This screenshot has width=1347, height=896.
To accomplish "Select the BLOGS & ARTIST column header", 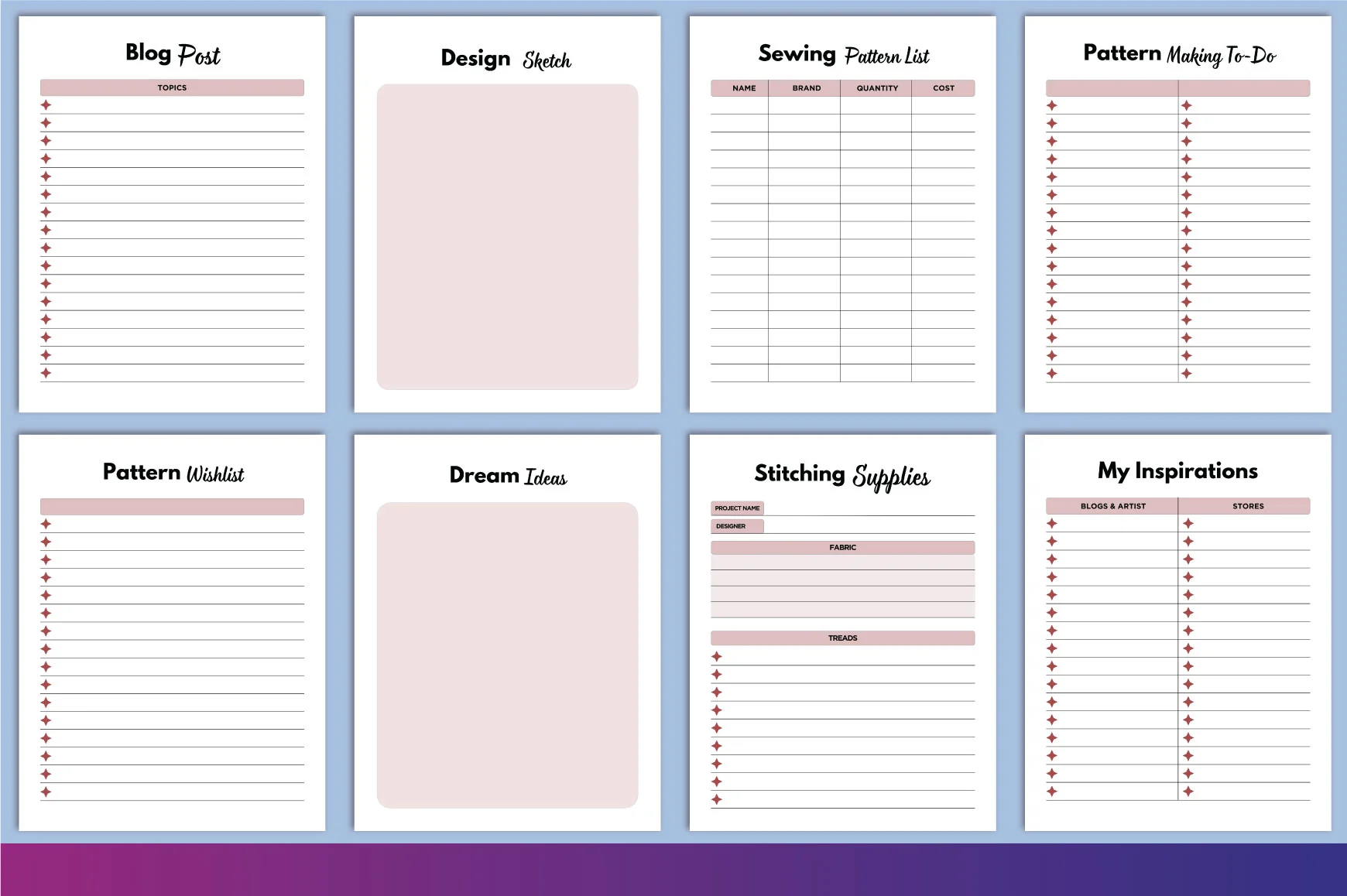I will (1112, 506).
